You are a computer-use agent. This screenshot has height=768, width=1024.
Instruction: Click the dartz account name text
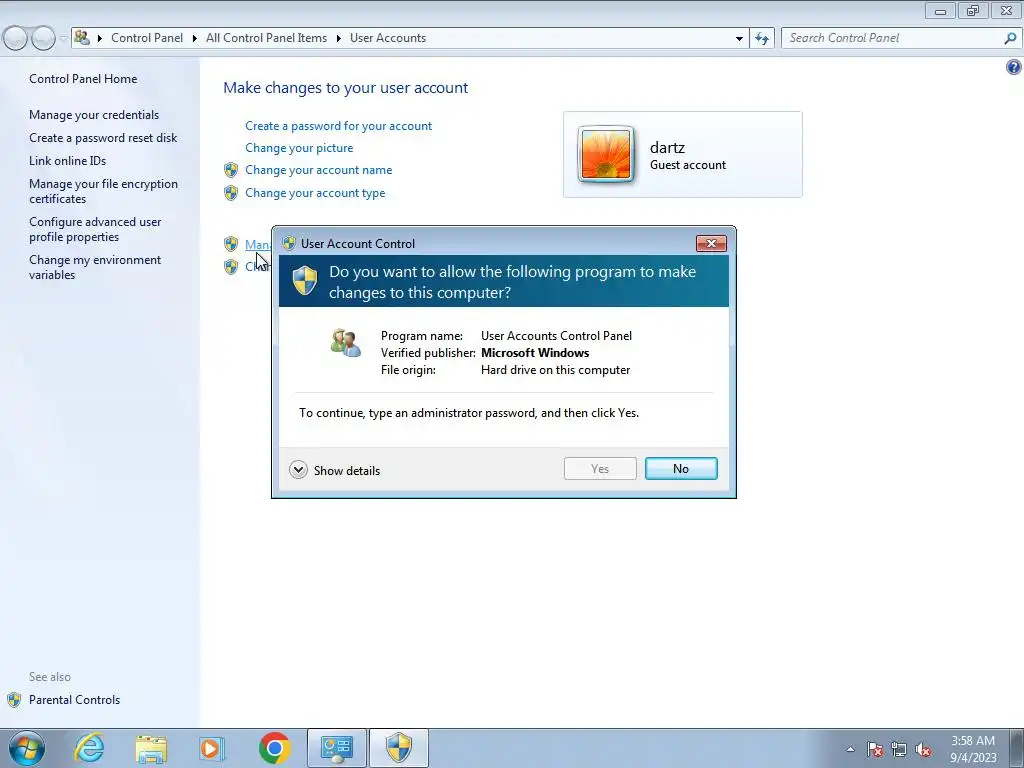click(x=667, y=148)
